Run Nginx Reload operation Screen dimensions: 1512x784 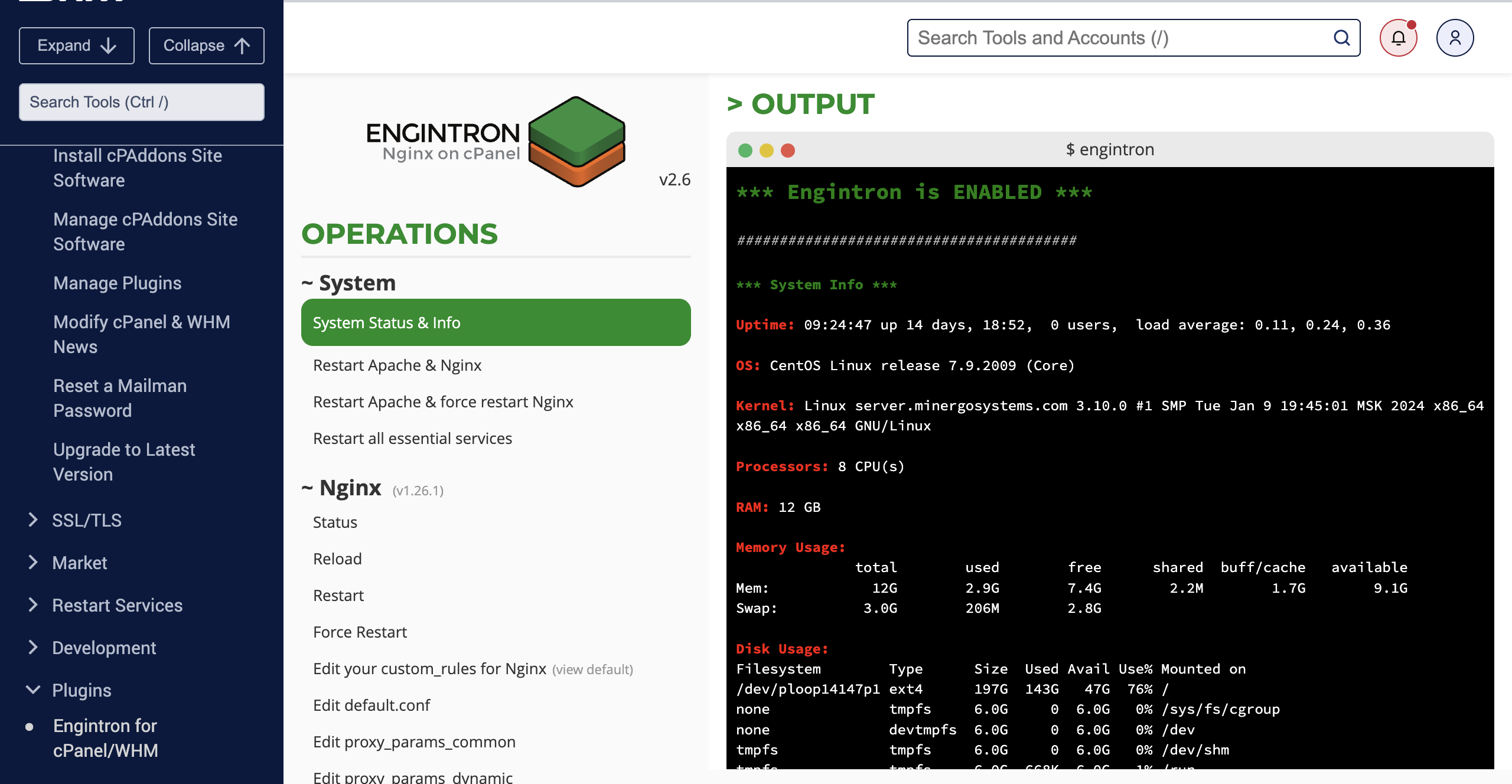337,559
